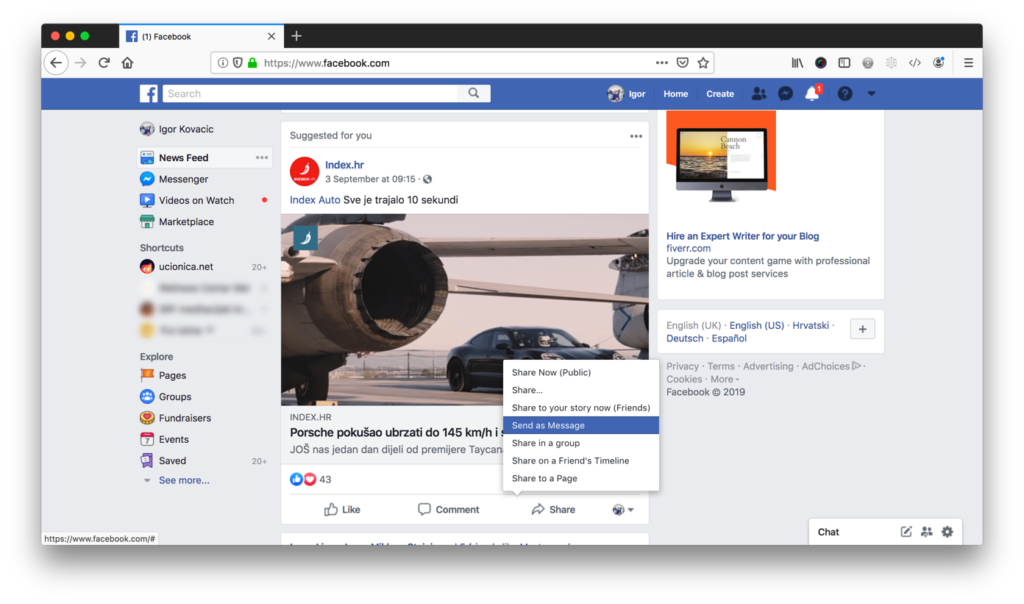This screenshot has width=1024, height=604.
Task: Click new message compose icon in Chat
Action: coord(906,532)
